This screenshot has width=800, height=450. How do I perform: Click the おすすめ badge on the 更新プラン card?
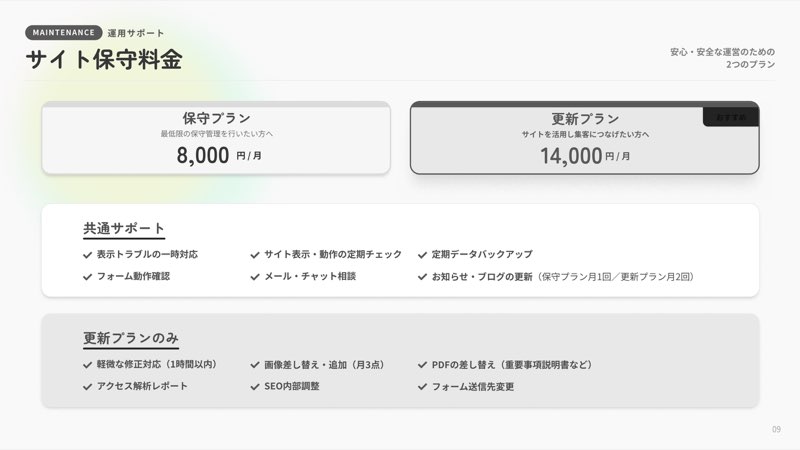(x=731, y=117)
